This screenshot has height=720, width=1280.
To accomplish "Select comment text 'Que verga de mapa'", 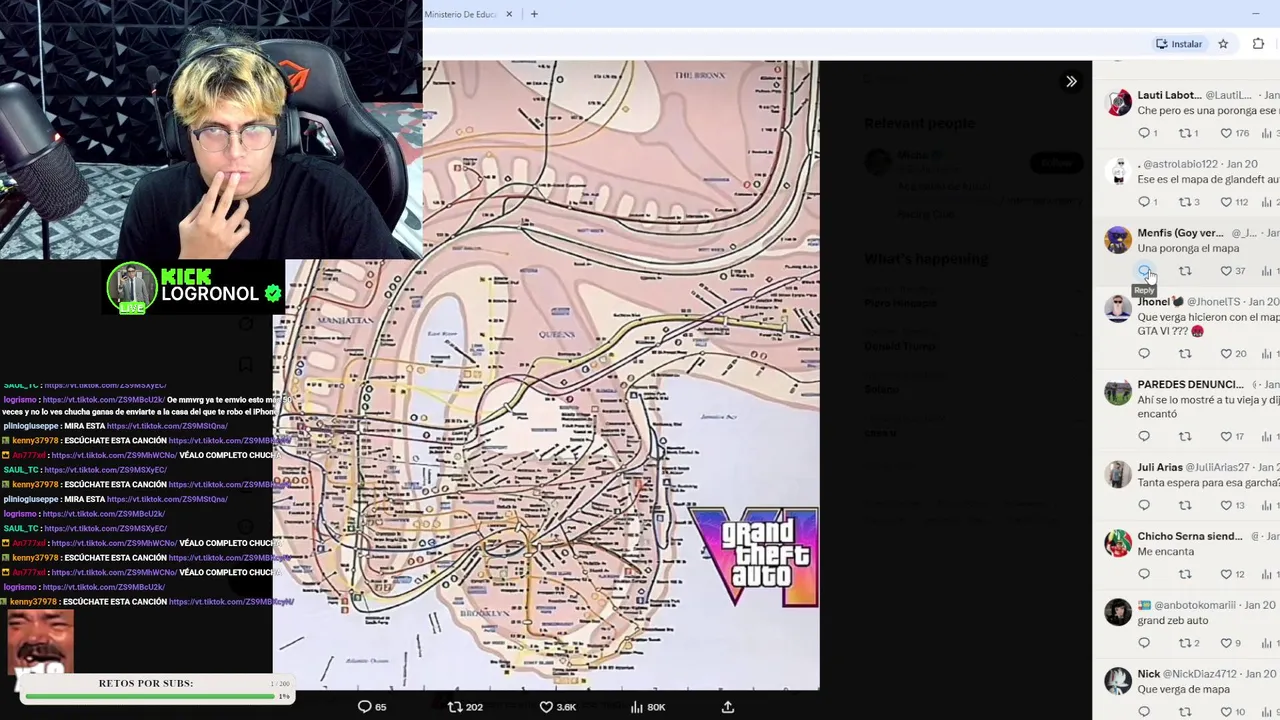I will coord(1183,689).
